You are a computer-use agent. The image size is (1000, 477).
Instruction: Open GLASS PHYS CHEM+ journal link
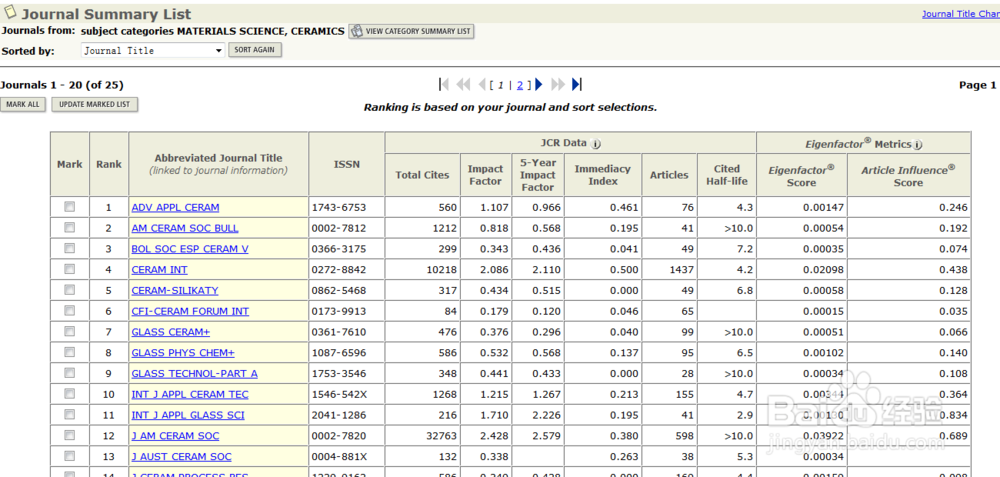click(x=183, y=353)
